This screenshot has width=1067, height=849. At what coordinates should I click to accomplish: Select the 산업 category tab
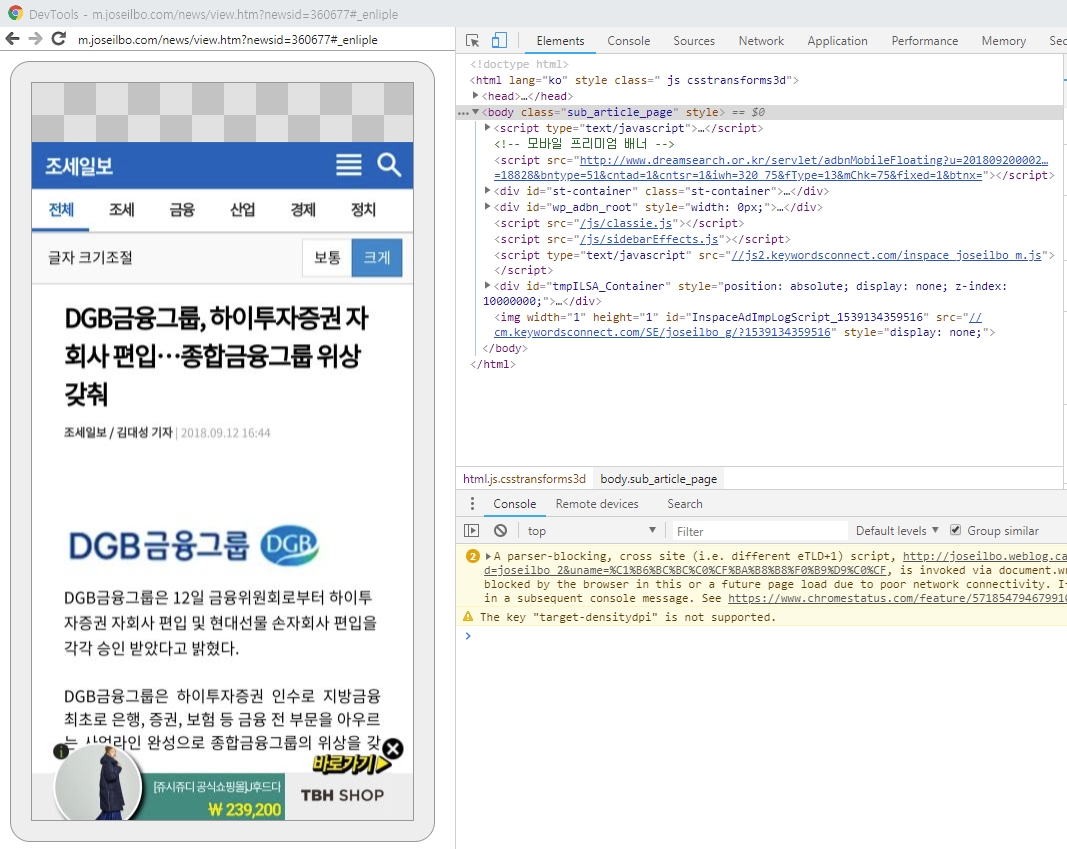[x=242, y=210]
